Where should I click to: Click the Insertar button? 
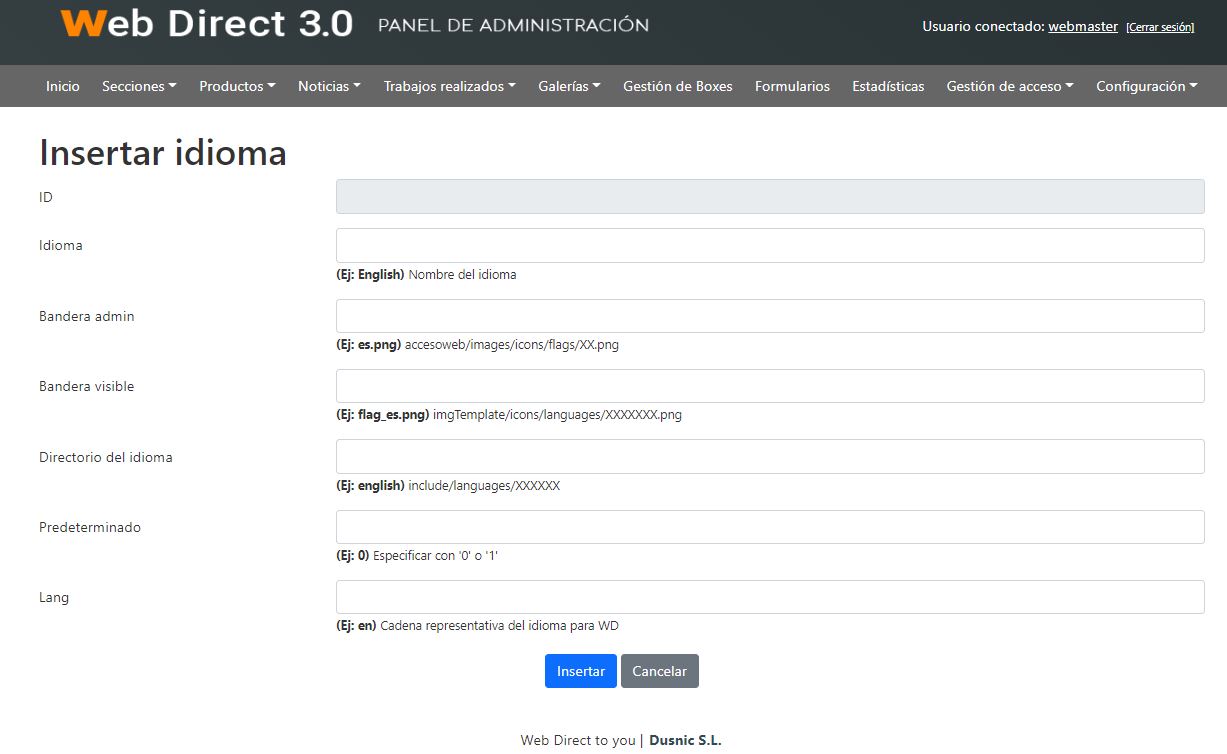tap(581, 671)
